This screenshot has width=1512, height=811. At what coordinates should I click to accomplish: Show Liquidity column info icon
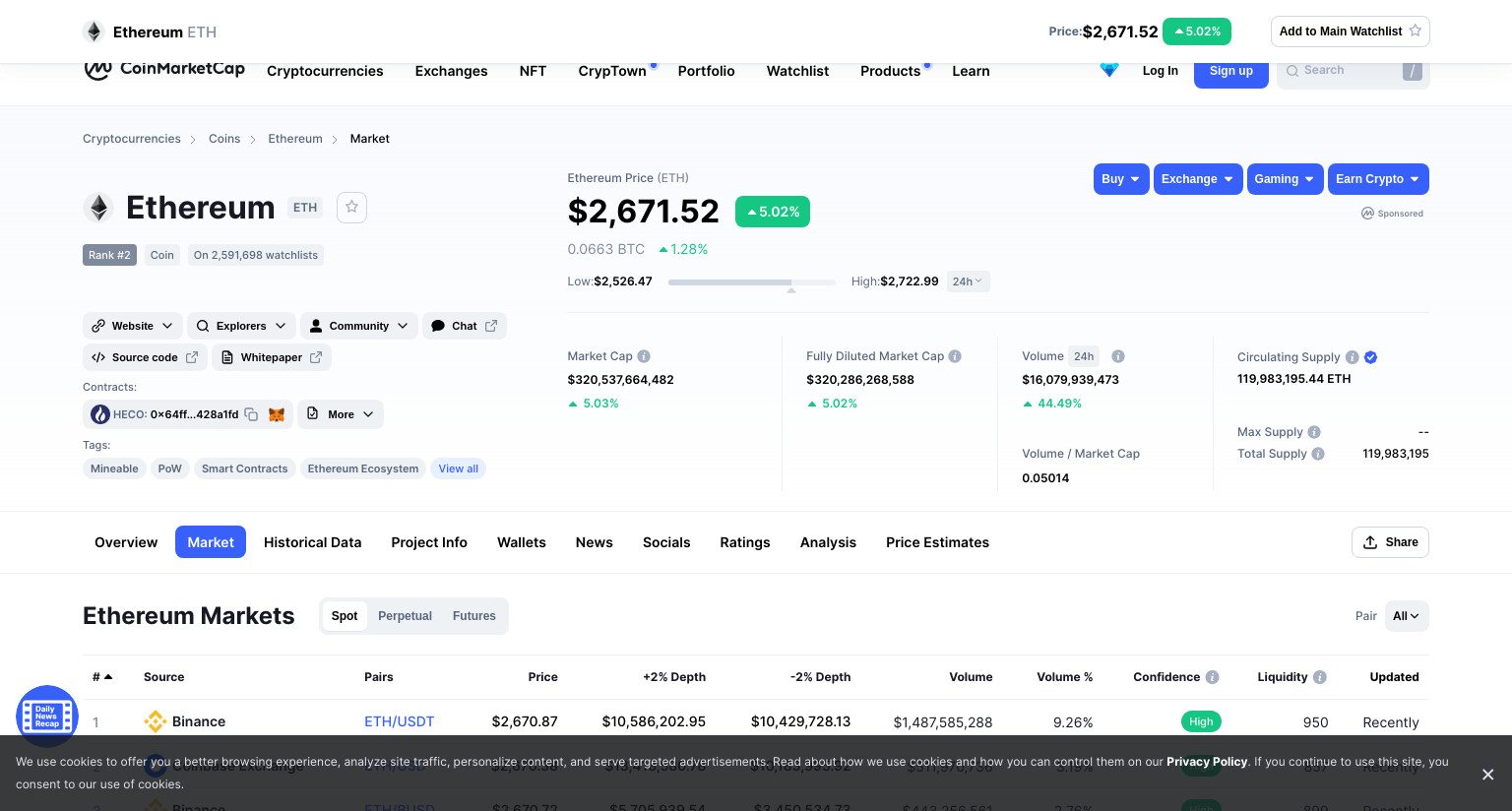[x=1320, y=677]
